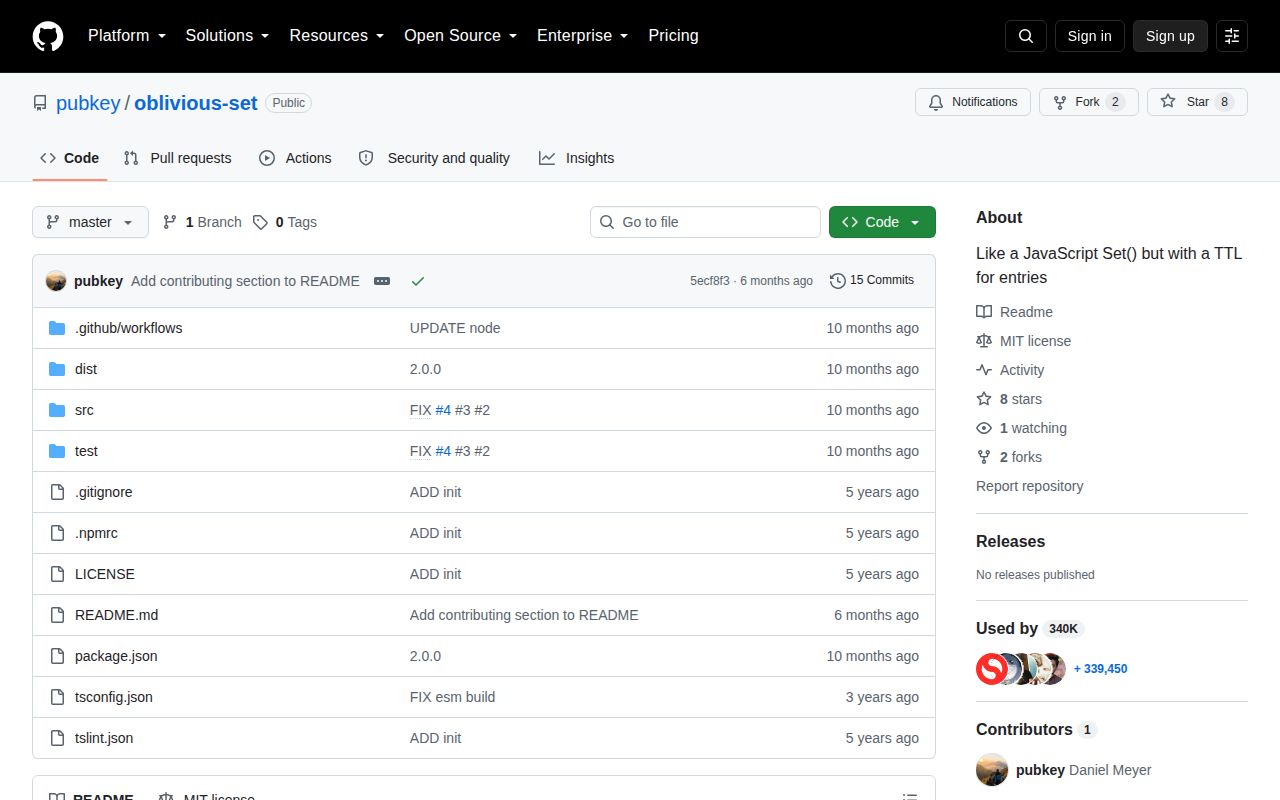This screenshot has height=800, width=1280.
Task: Click the 'UPDATE node' commit message
Action: tap(455, 328)
